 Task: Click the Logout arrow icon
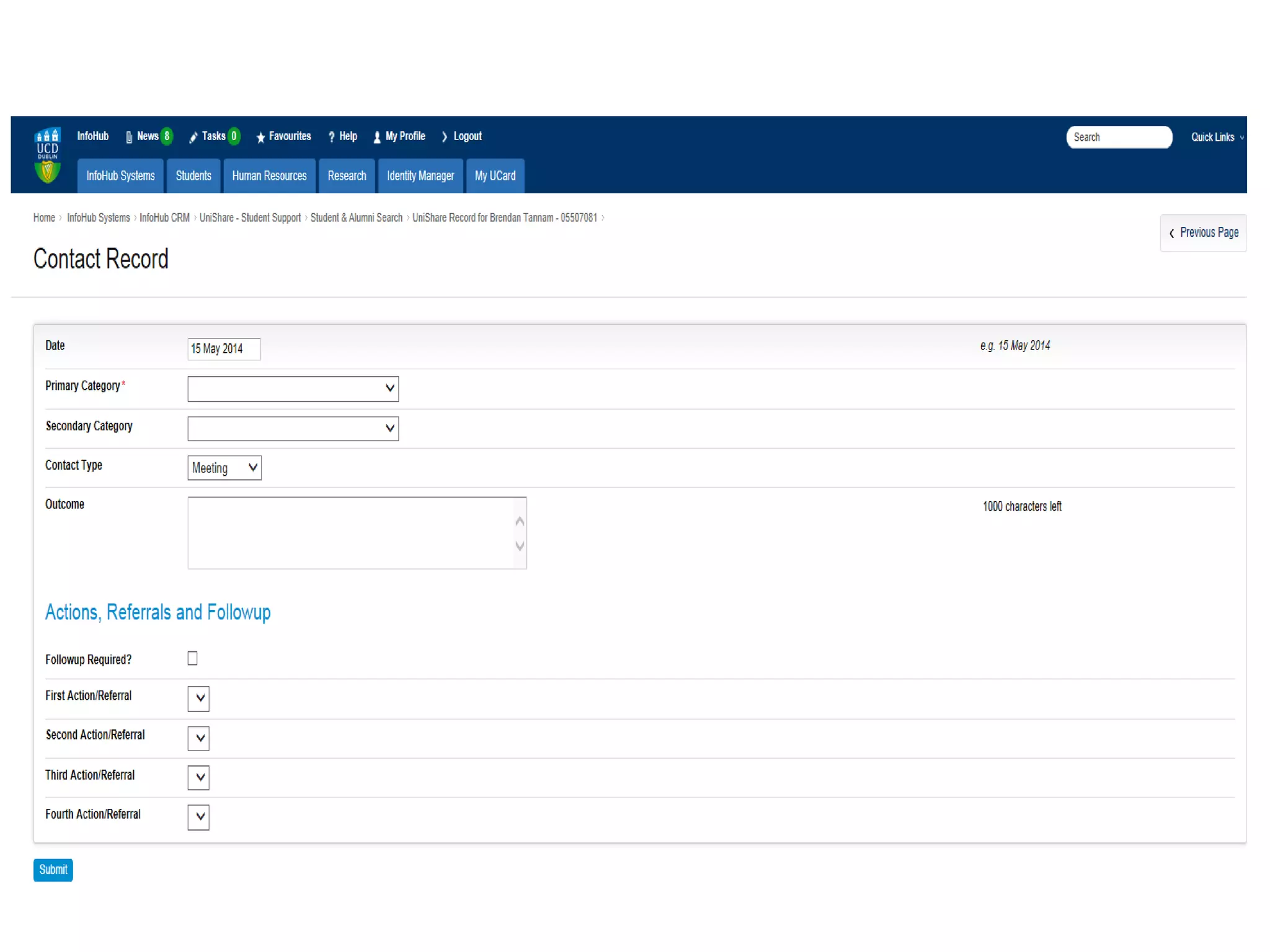[x=445, y=137]
